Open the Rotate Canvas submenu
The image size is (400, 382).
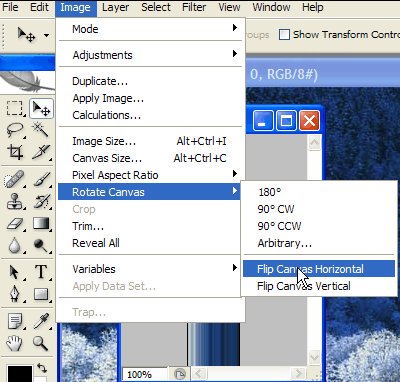[x=149, y=192]
